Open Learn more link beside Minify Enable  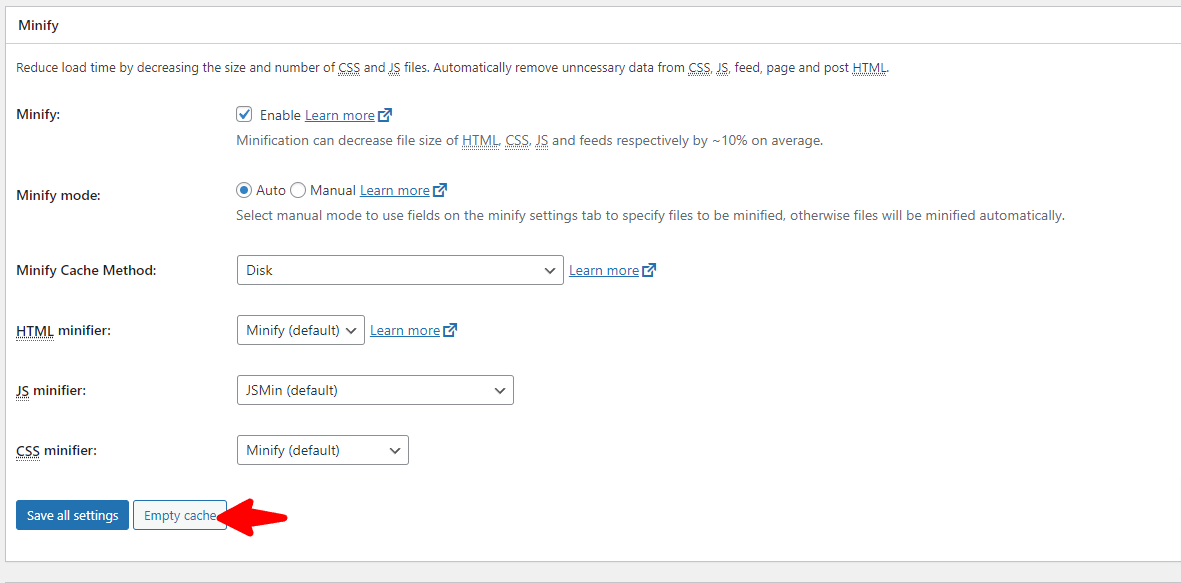(x=340, y=115)
